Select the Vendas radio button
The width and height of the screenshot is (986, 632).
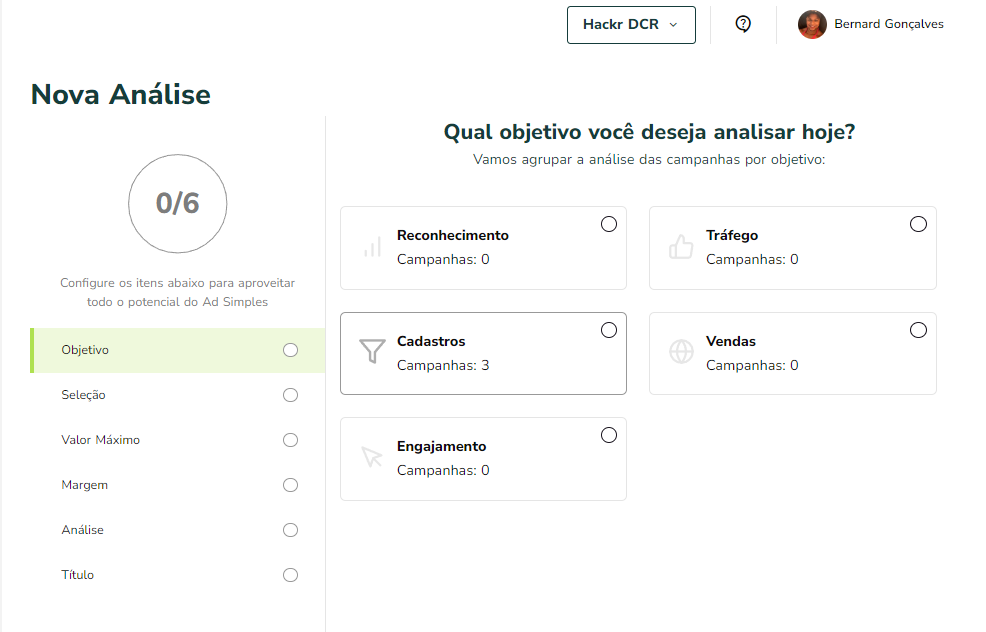[918, 330]
